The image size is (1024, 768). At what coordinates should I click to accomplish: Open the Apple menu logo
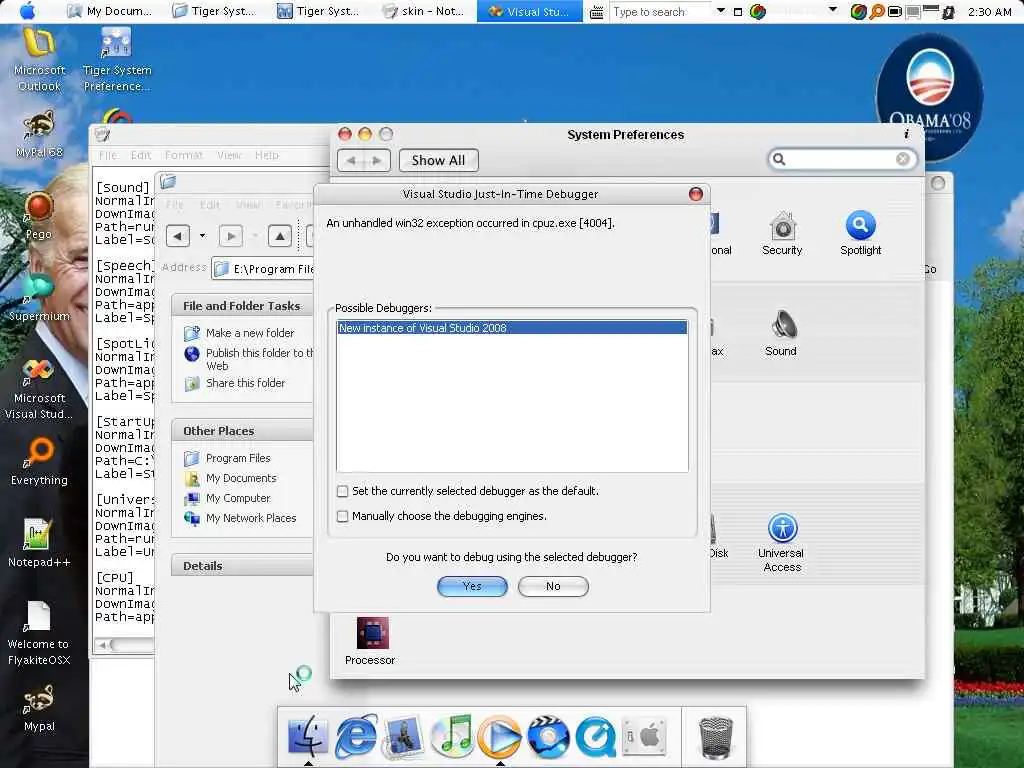tap(28, 11)
